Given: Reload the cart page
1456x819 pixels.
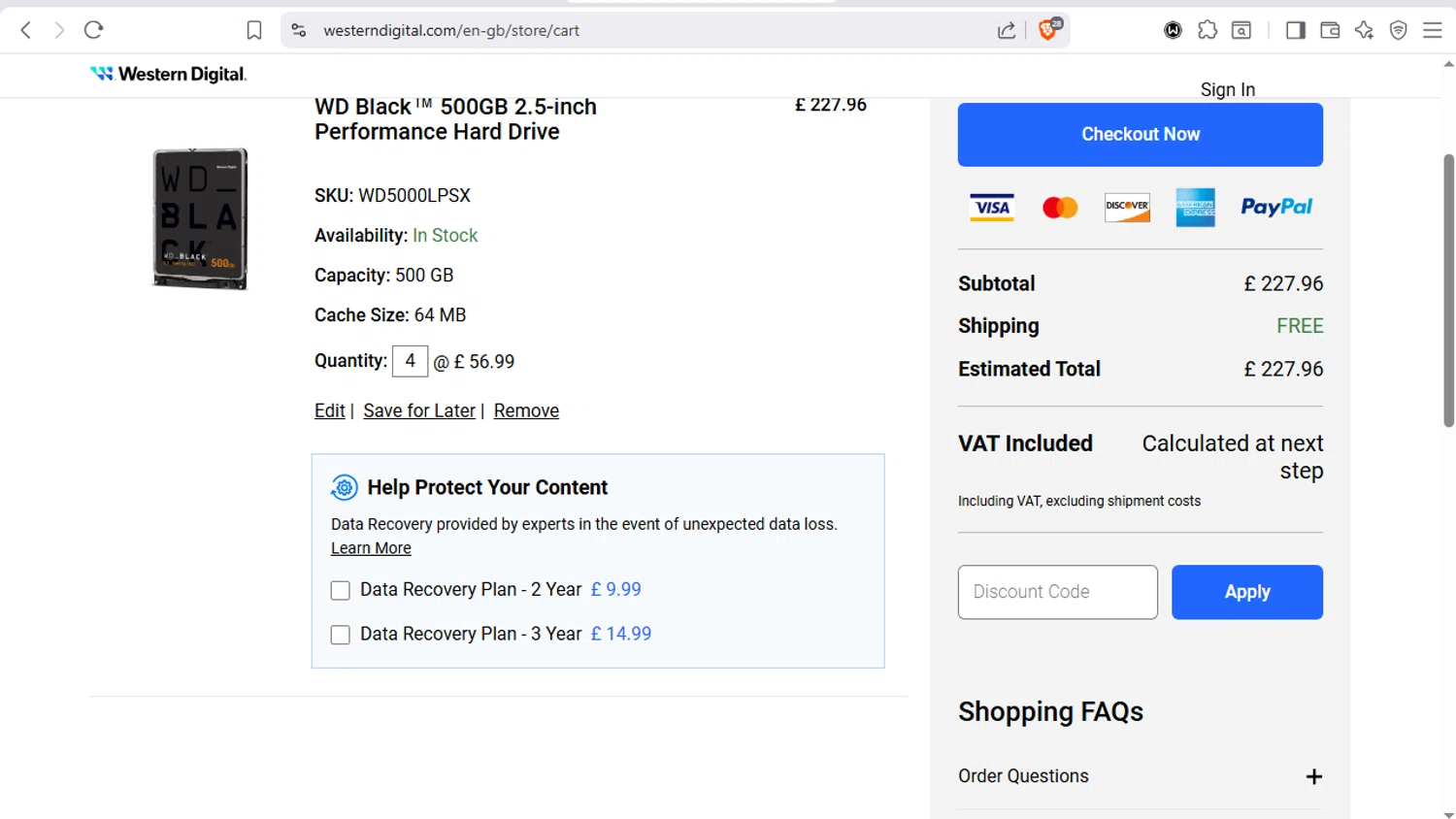Looking at the screenshot, I should click(x=93, y=30).
